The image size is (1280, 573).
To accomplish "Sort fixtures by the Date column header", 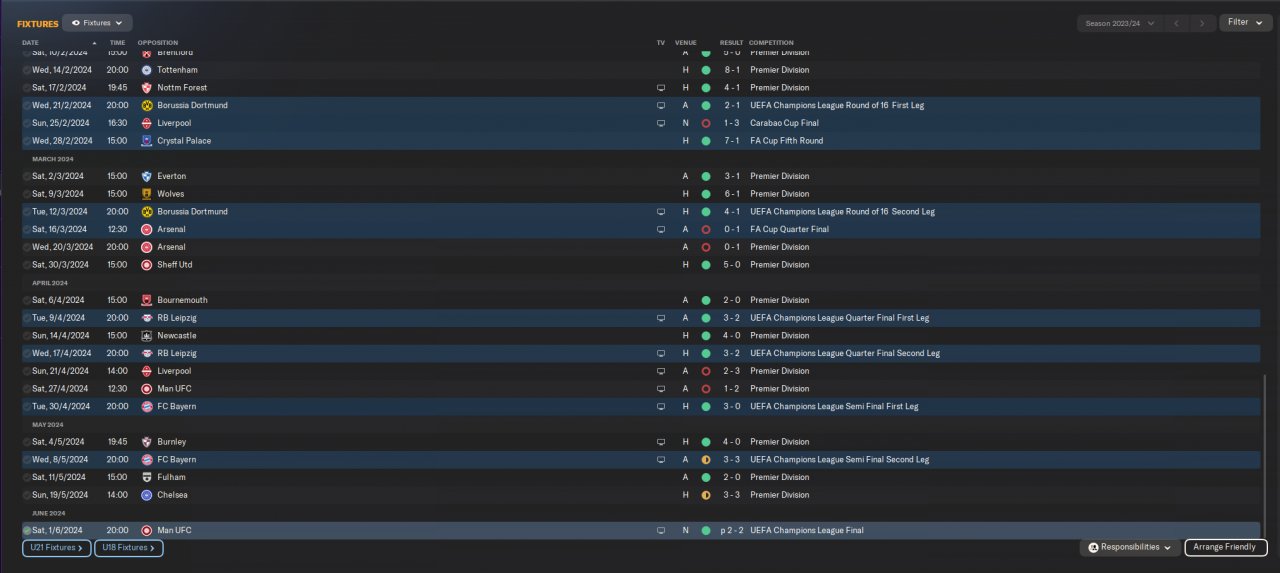I will pos(31,43).
